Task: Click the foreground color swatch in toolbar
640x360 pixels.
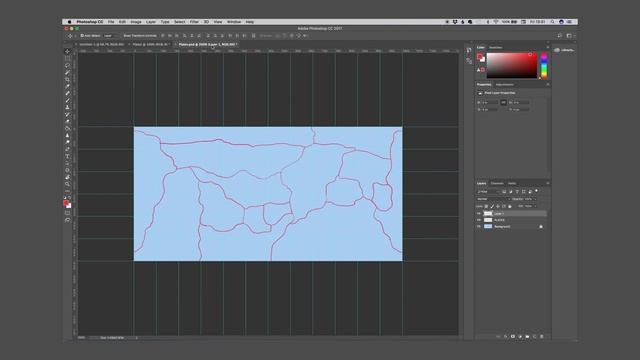Action: tap(66, 203)
